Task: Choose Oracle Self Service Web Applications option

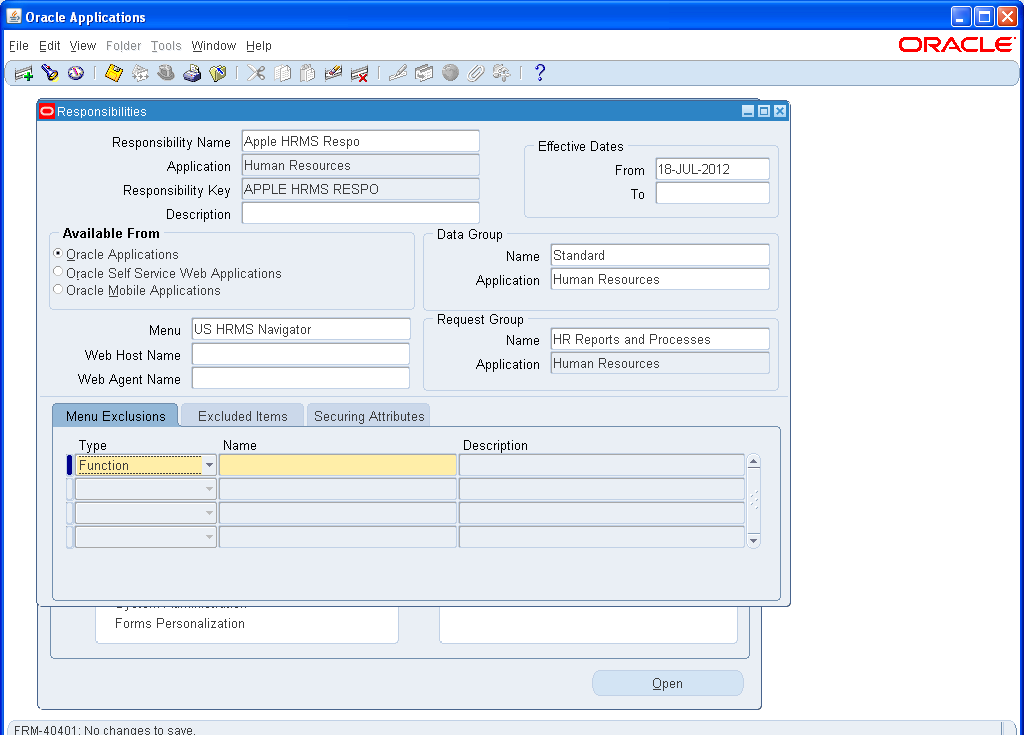Action: point(58,272)
